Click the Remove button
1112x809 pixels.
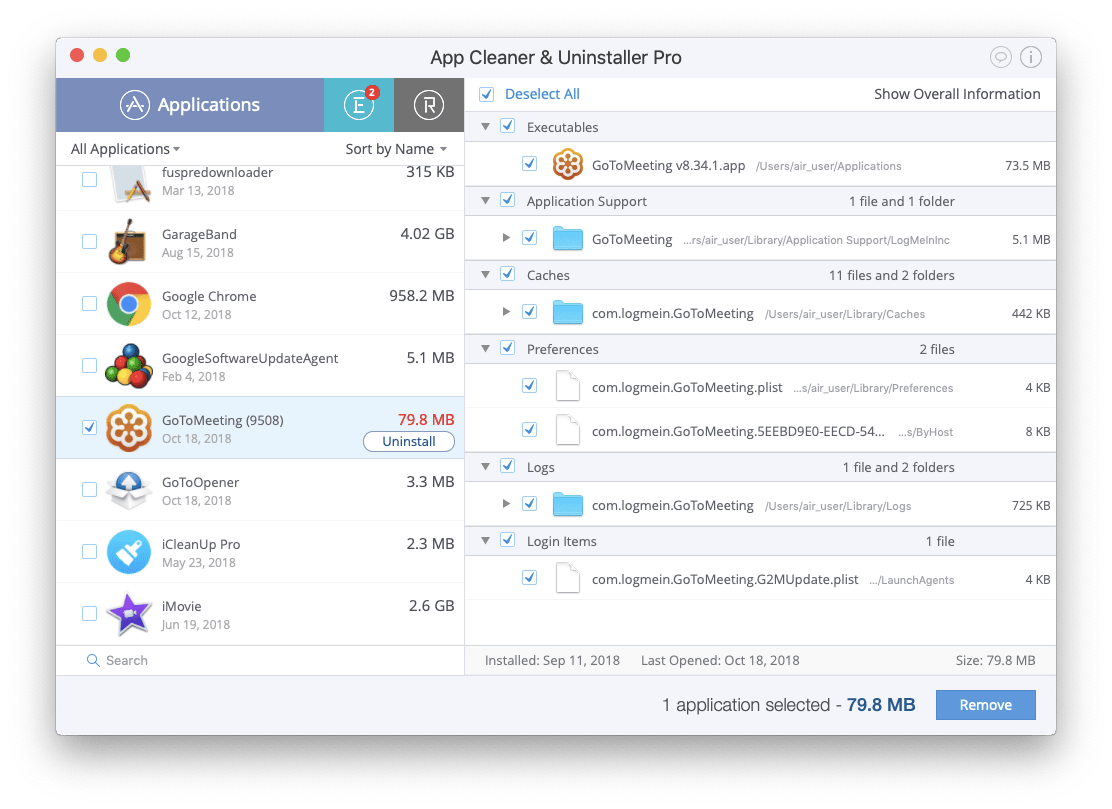pos(985,705)
